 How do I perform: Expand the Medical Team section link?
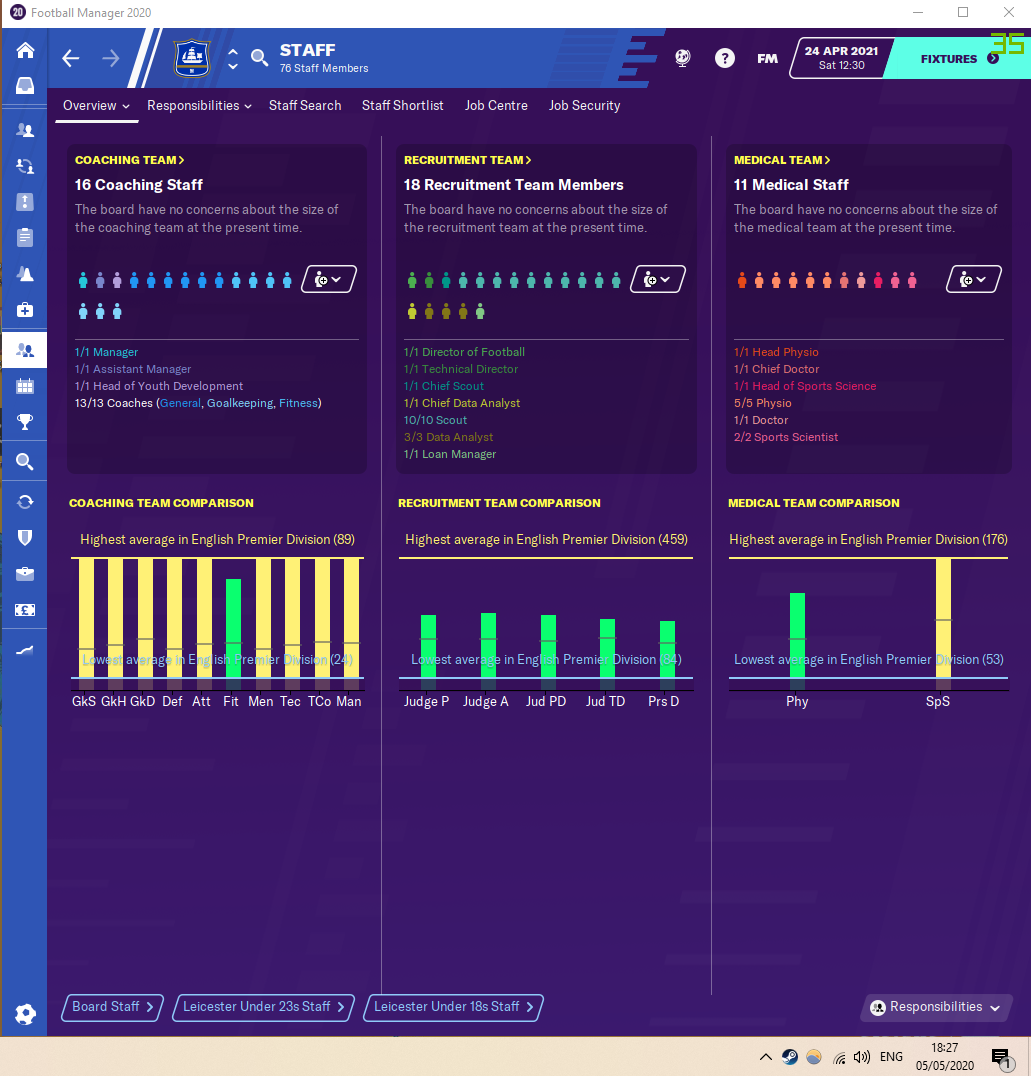tap(782, 160)
